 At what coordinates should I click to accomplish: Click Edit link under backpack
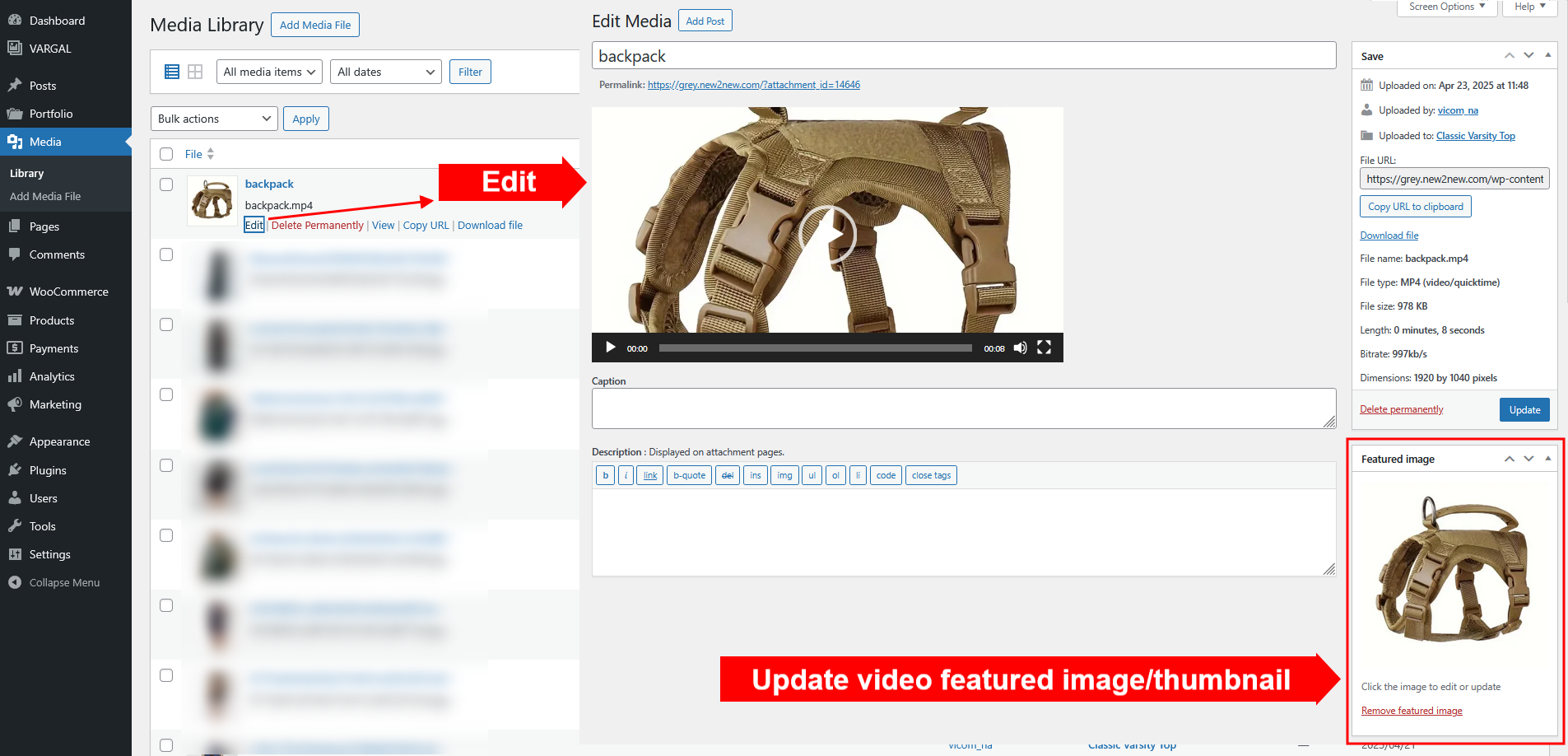(x=254, y=225)
